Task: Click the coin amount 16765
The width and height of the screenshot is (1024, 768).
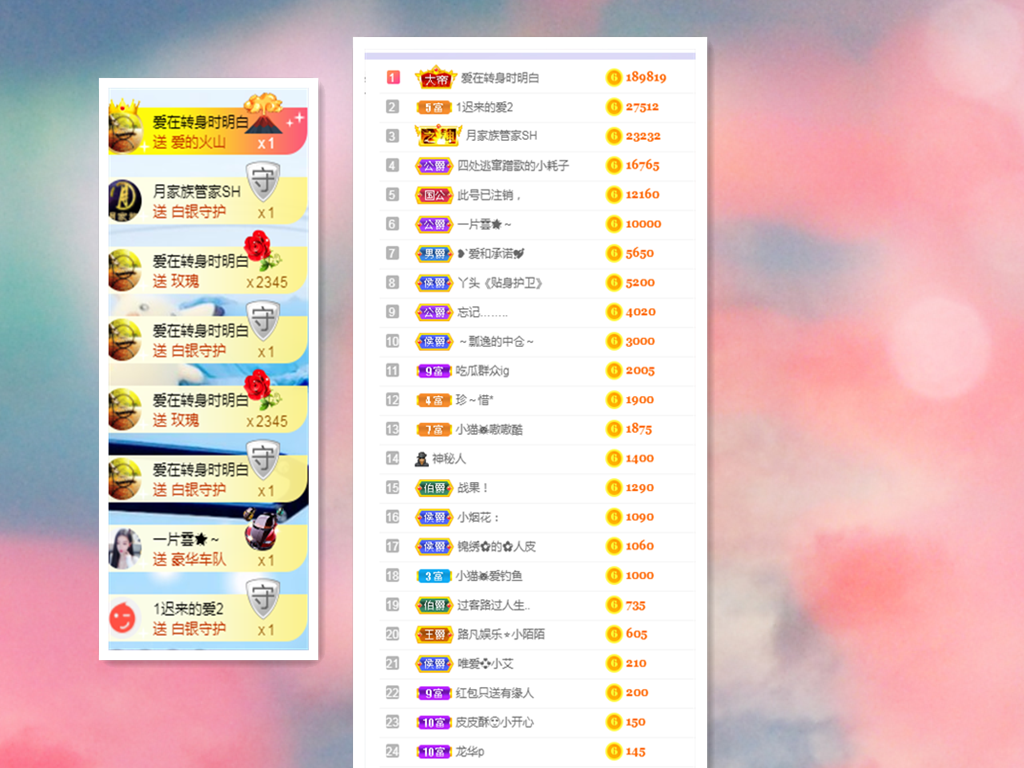Action: 643,165
